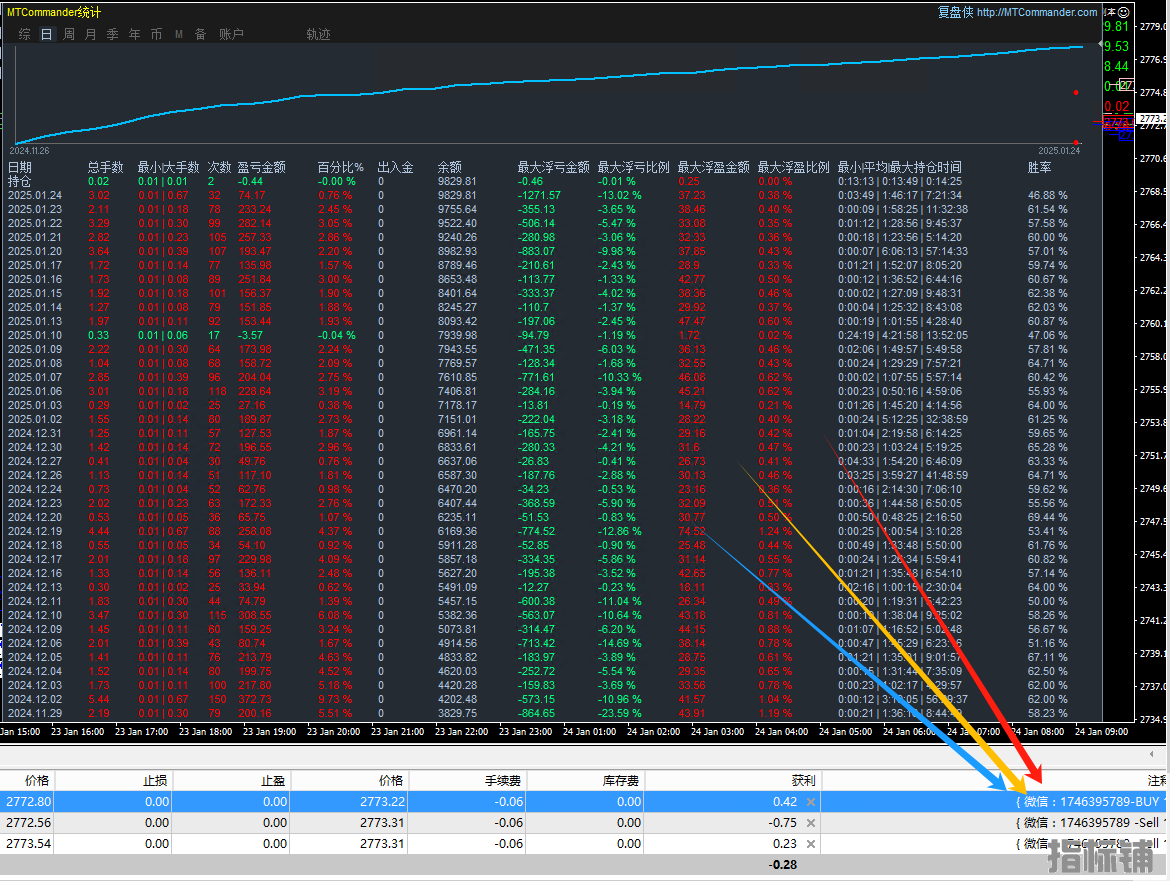This screenshot has width=1170, height=881.
Task: Click the 百分比% column header
Action: pos(340,167)
